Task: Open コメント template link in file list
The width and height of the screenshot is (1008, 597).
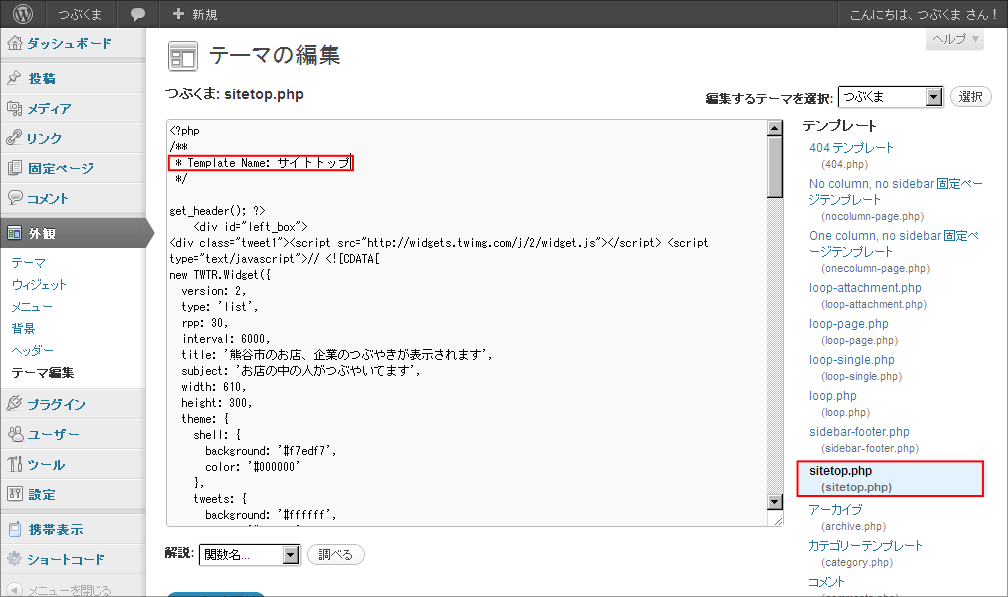Action: coord(826,581)
